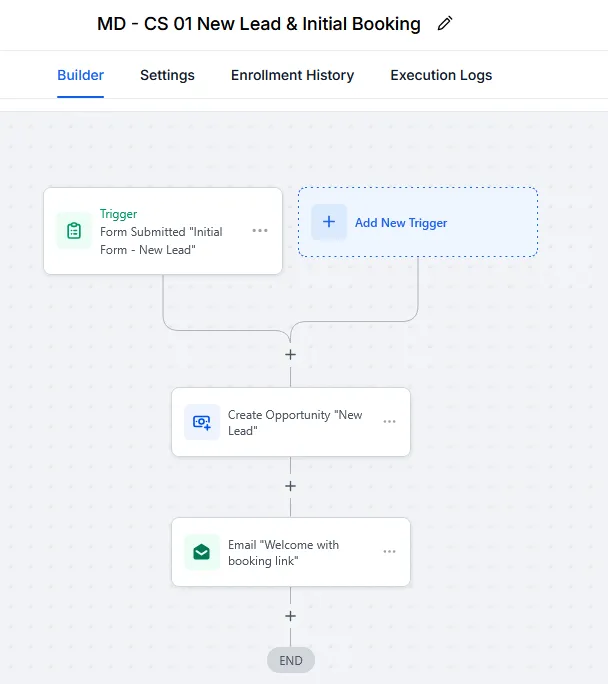Insert a step after Create Opportunity

click(x=291, y=486)
